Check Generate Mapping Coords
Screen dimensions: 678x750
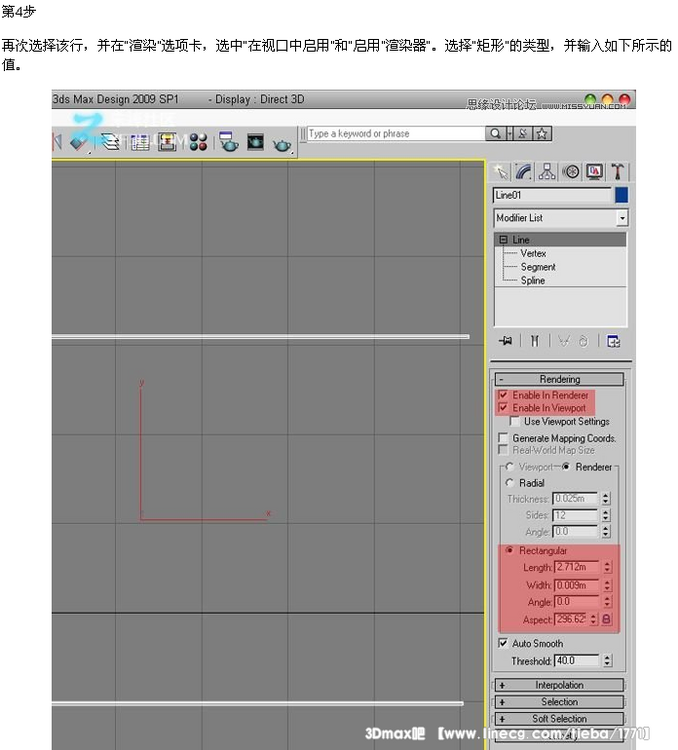coord(503,438)
